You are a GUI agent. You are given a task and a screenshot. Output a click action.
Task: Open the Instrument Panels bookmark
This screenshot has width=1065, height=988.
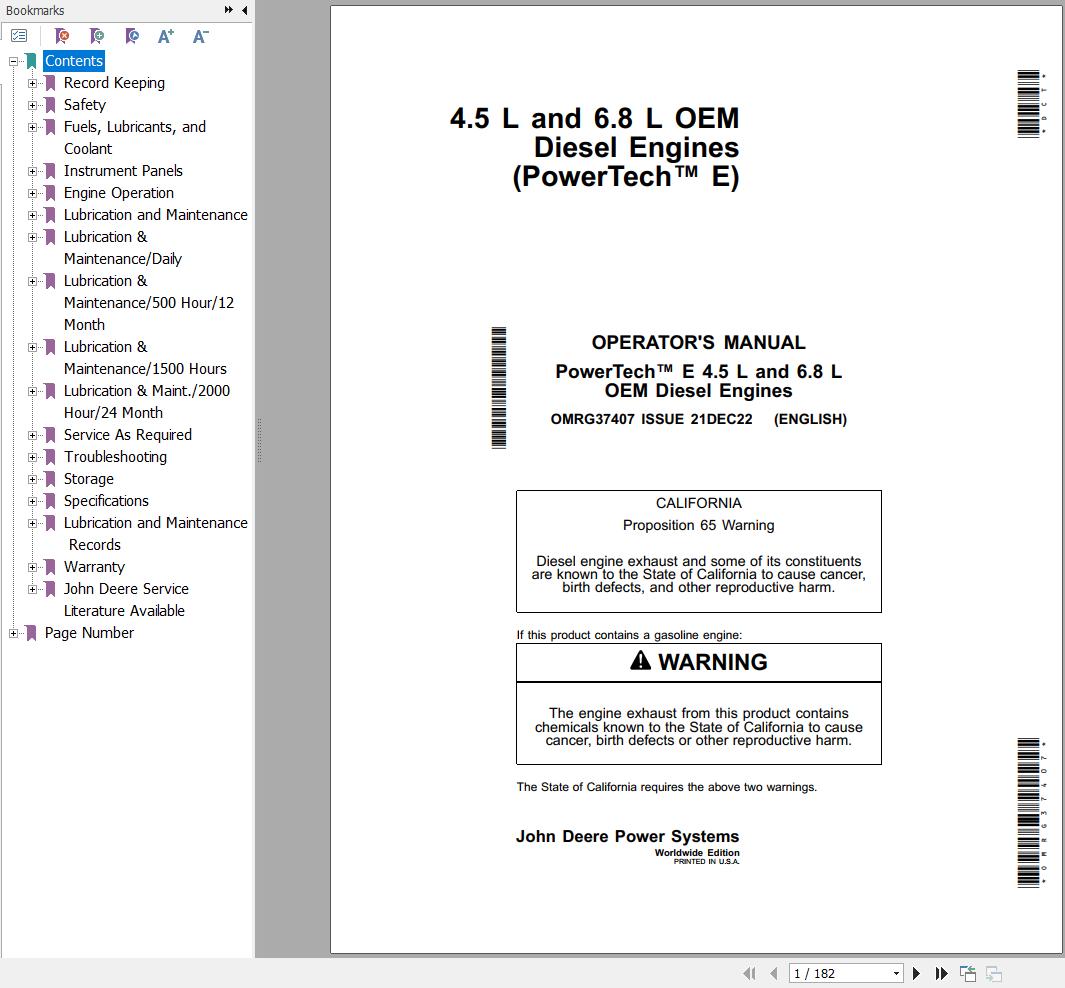click(x=123, y=170)
